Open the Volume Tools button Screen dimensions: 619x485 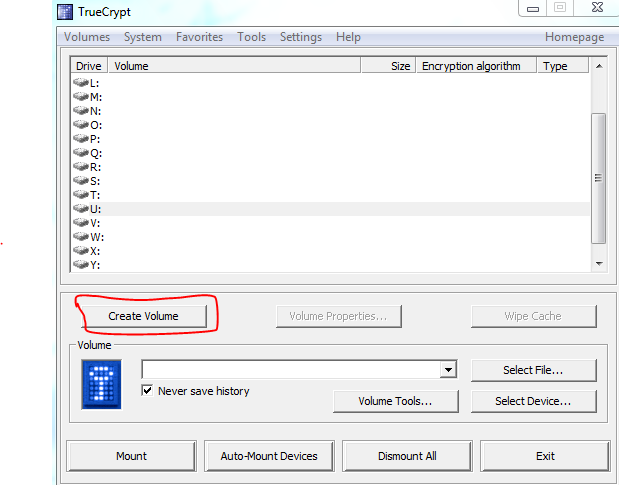click(396, 401)
